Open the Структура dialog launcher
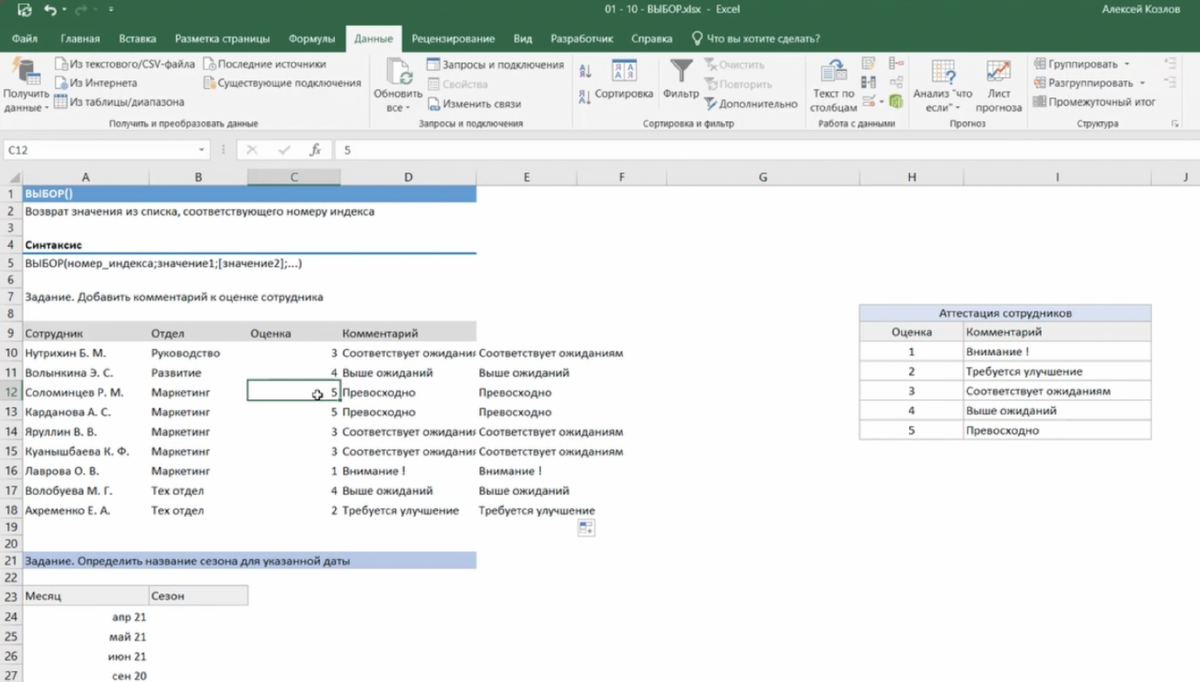The height and width of the screenshot is (682, 1200). tap(1174, 124)
